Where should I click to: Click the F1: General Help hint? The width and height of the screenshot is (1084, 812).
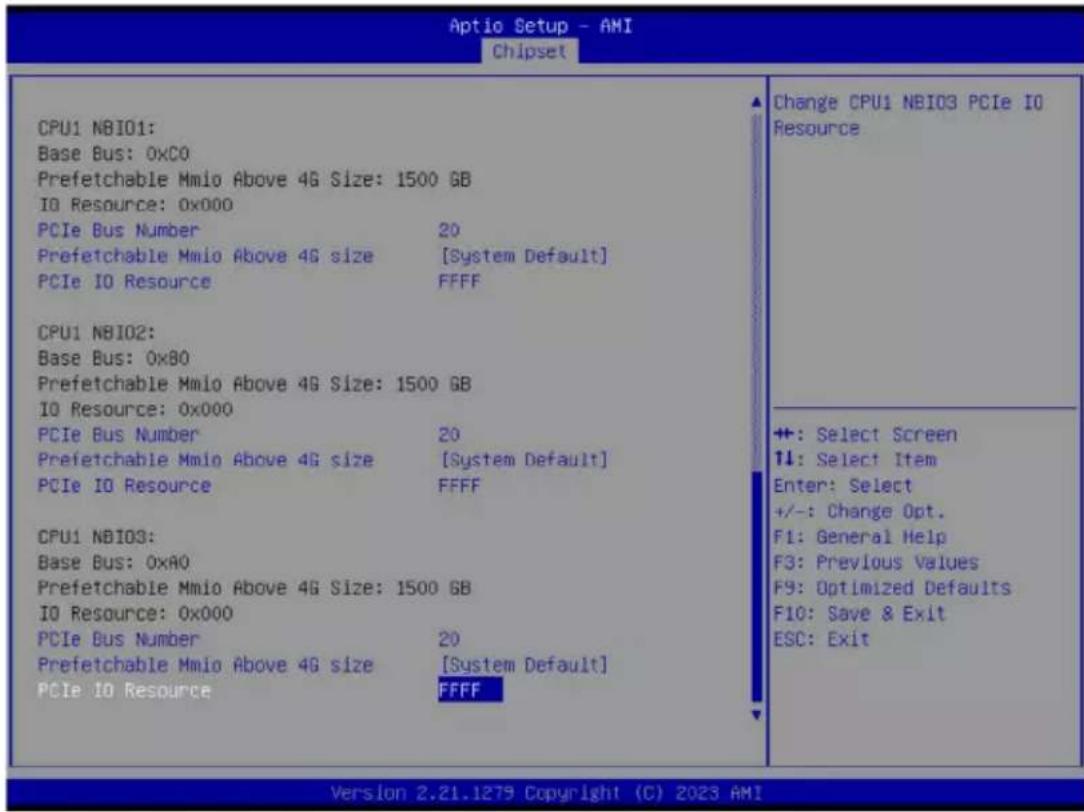point(860,537)
